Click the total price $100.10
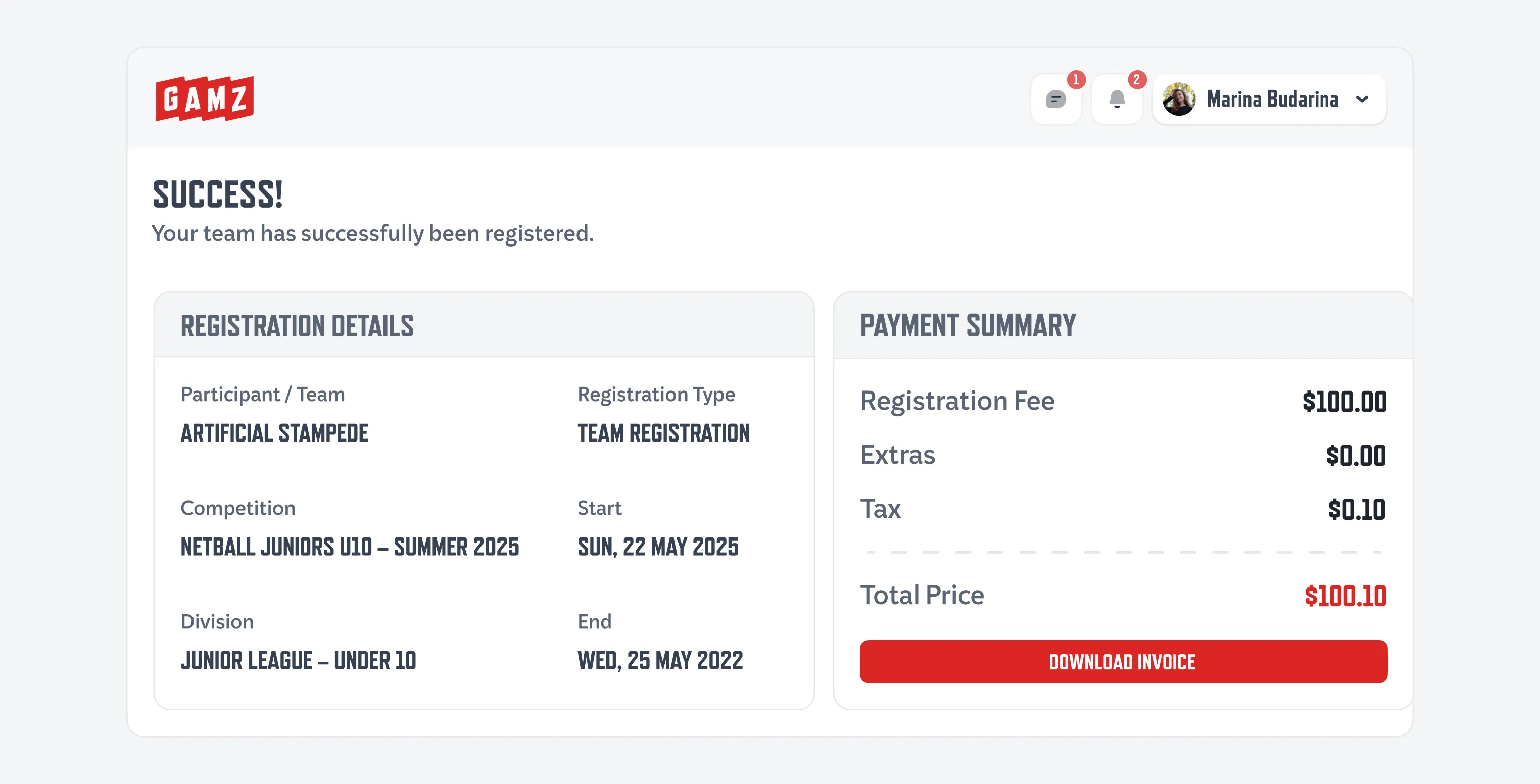 pyautogui.click(x=1345, y=596)
